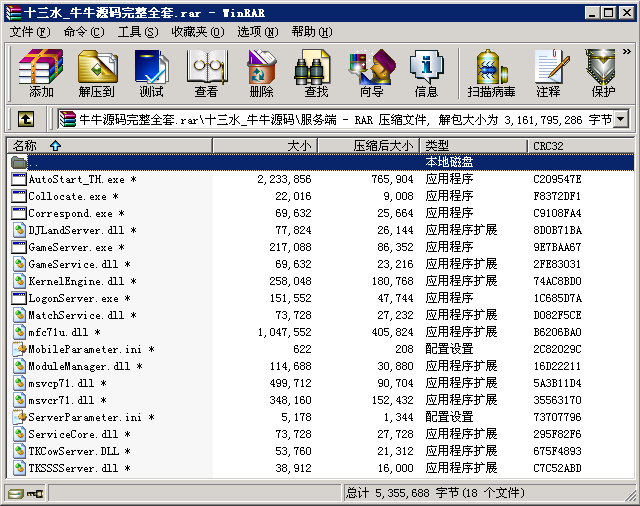Click the parent folder ".." row

[x=34, y=162]
